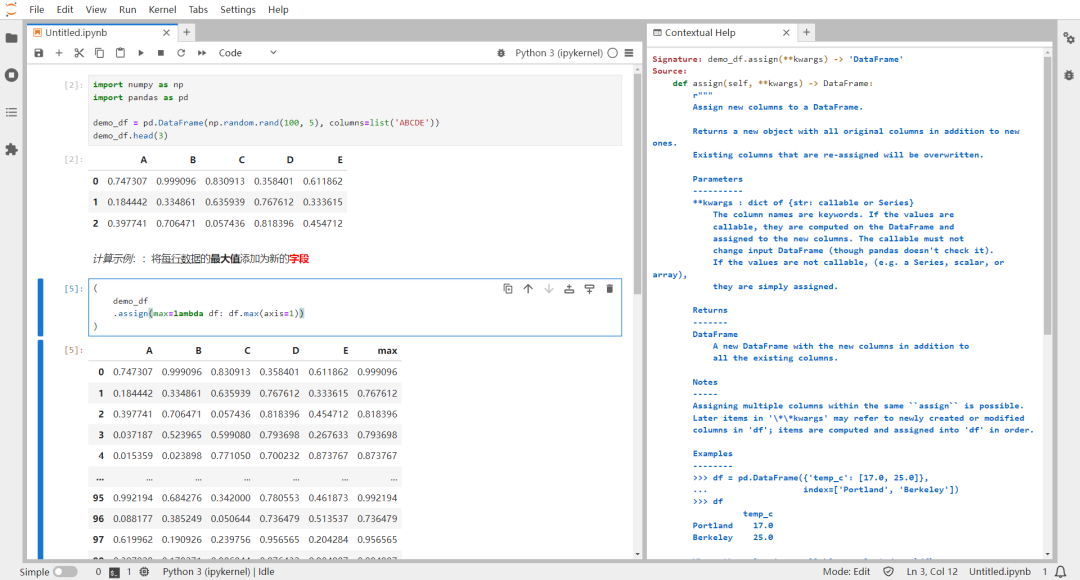The width and height of the screenshot is (1080, 580).
Task: Open the Extension Manager puzzle icon
Action: click(12, 149)
